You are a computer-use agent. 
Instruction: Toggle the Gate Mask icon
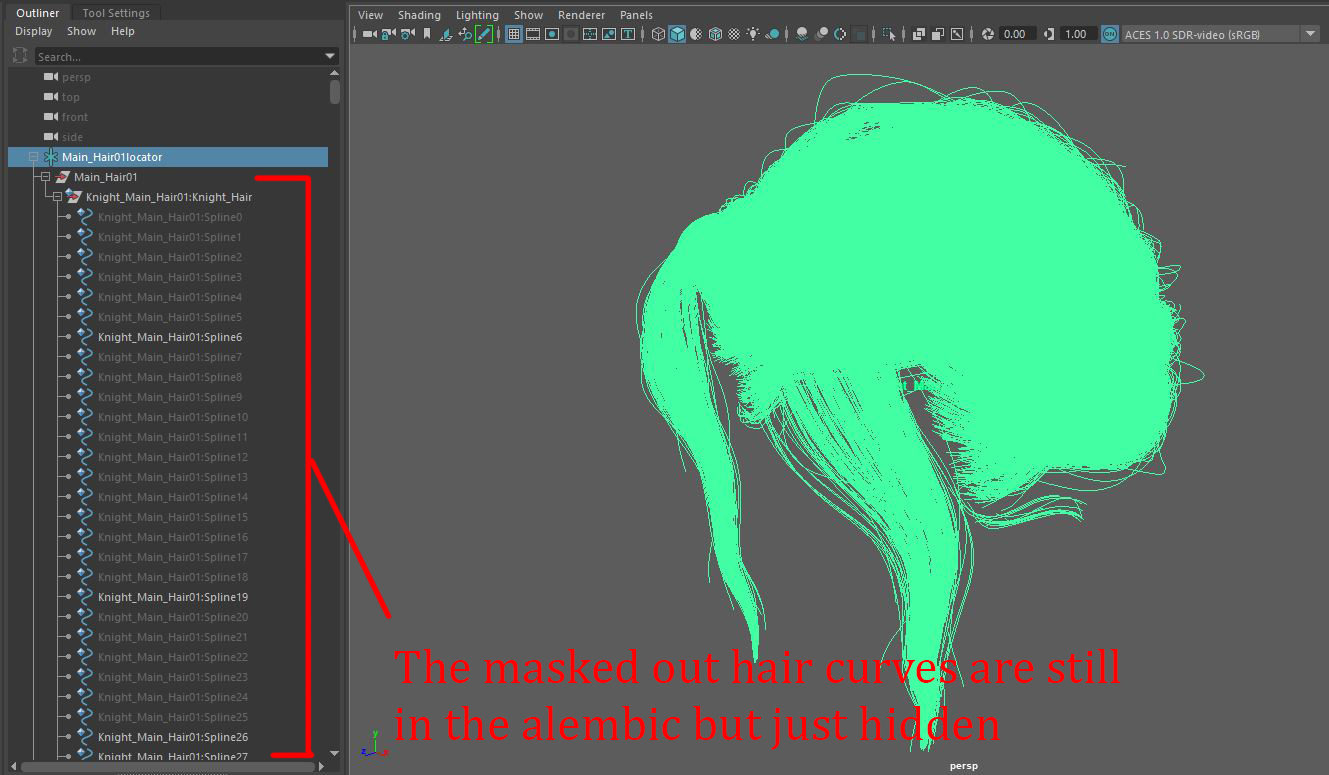571,34
